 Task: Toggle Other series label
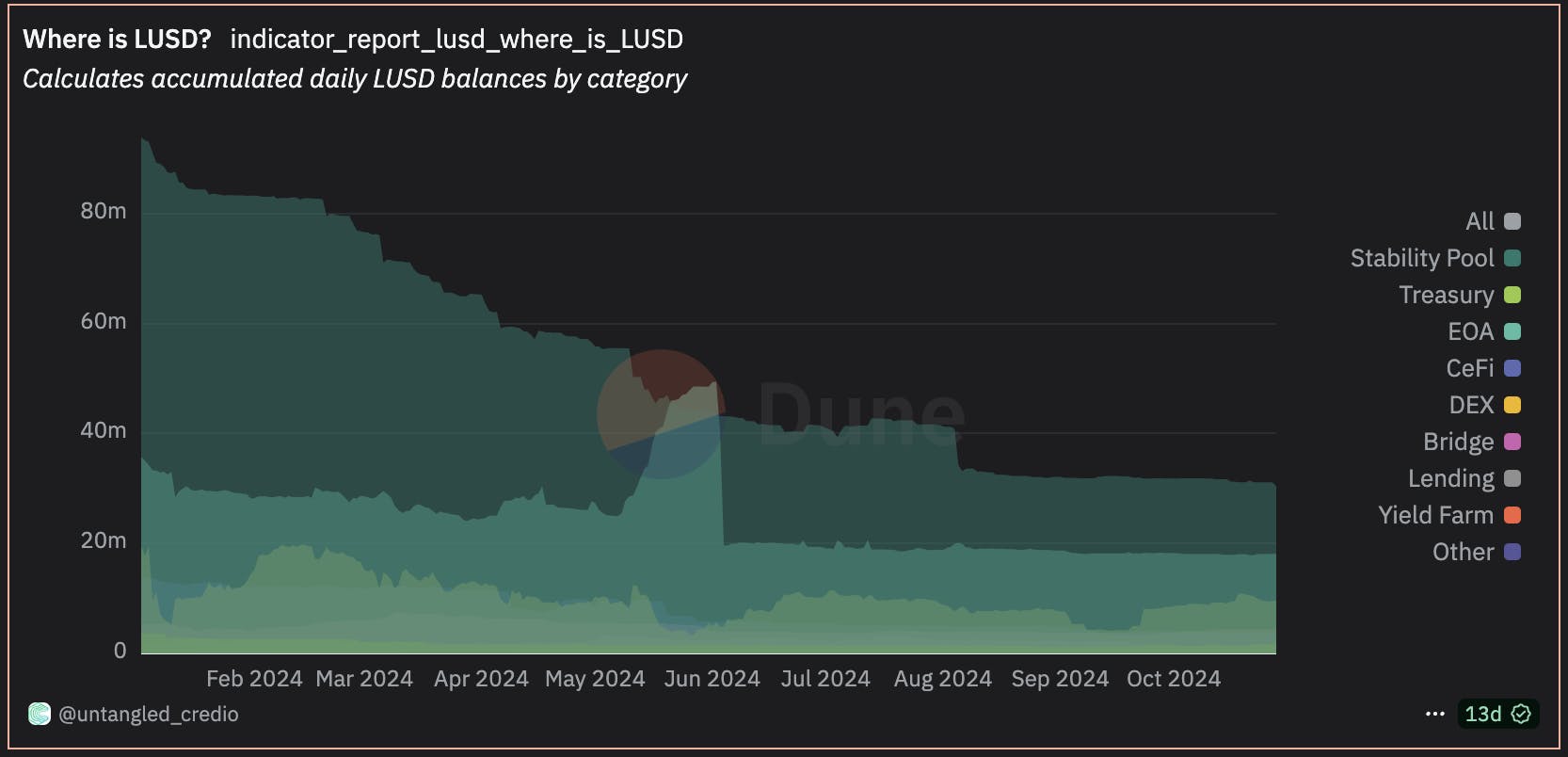pos(1464,552)
